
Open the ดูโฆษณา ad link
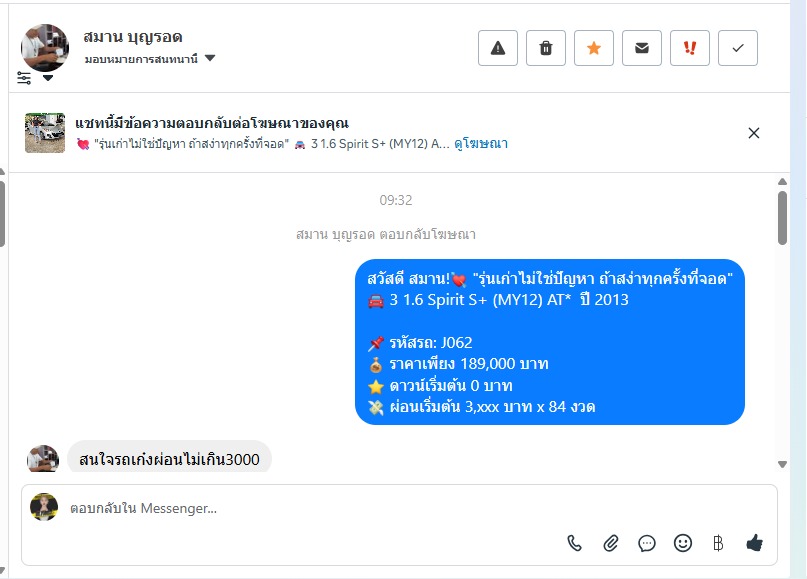tap(481, 144)
